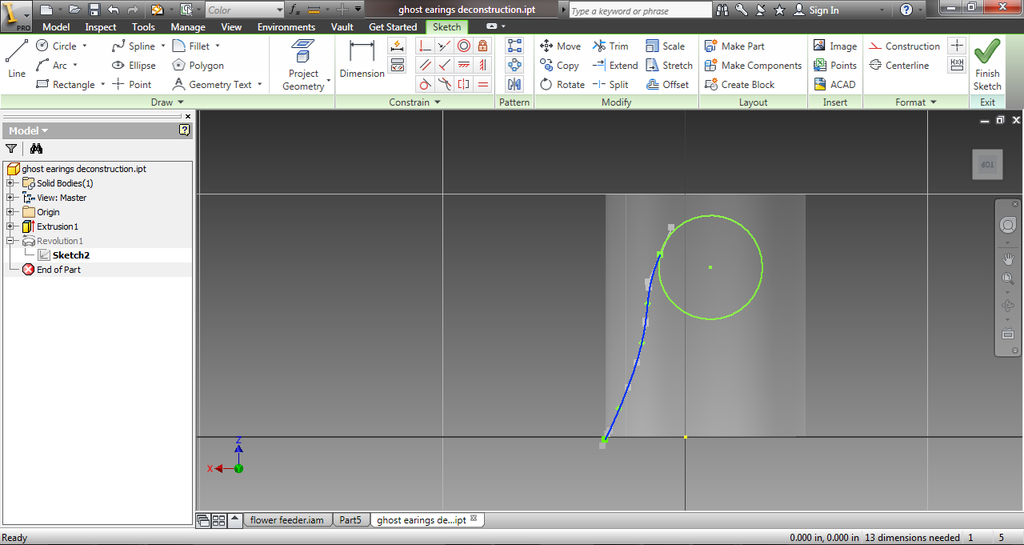This screenshot has height=545, width=1024.
Task: Expand the Constrain panel dropdown
Action: pyautogui.click(x=415, y=102)
